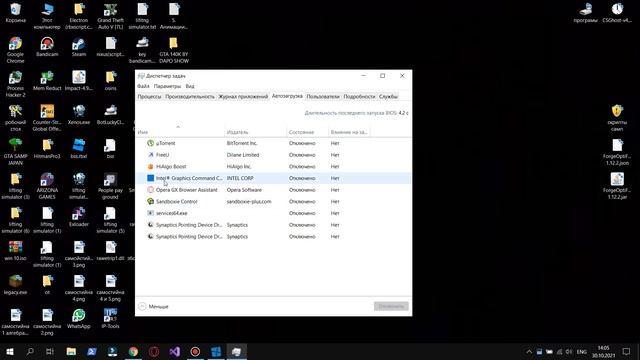
Task: Select the Steam desktop shortcut
Action: [x=79, y=47]
